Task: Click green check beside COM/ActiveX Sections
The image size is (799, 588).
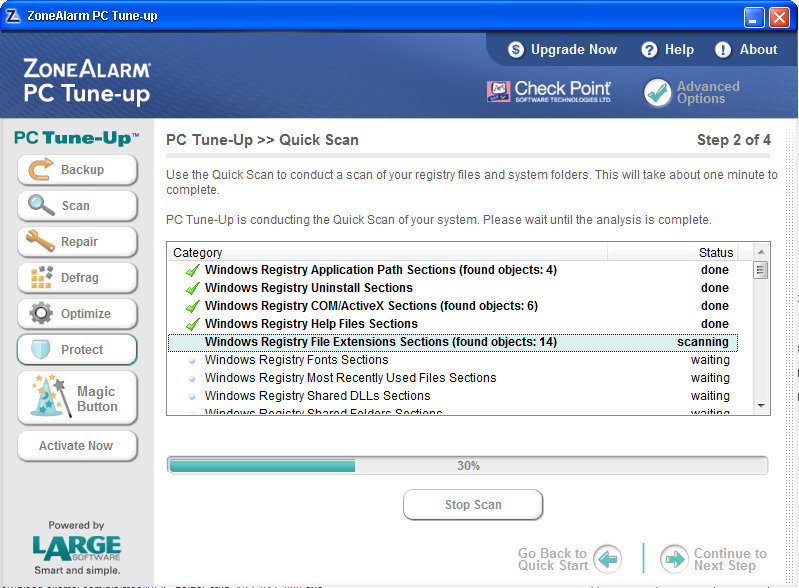Action: click(193, 306)
